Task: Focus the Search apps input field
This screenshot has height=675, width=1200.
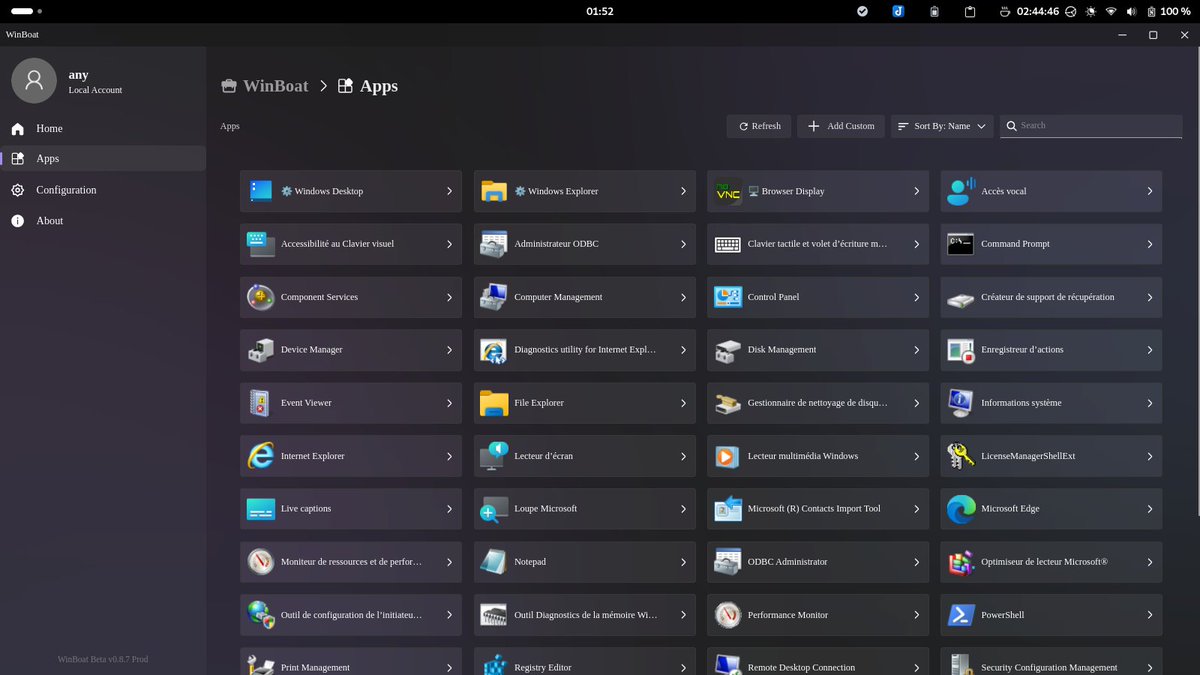Action: tap(1091, 126)
